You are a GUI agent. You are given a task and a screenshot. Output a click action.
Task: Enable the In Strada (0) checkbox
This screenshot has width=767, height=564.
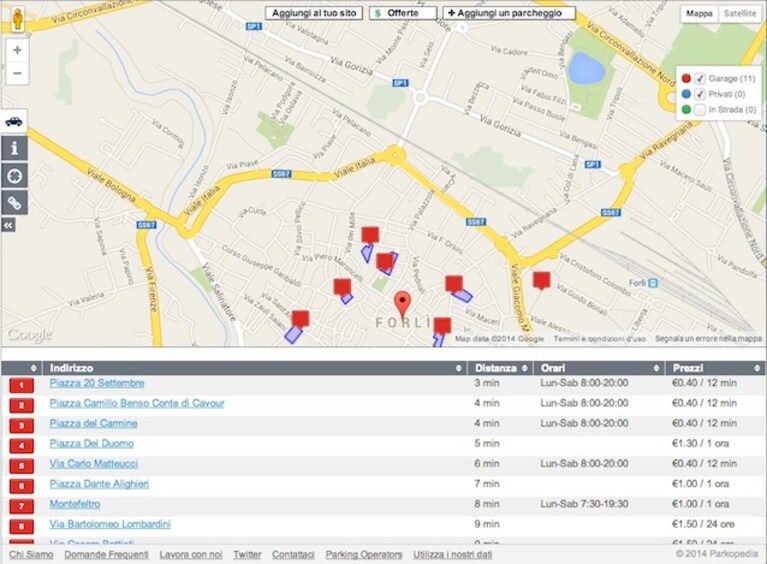coord(700,110)
